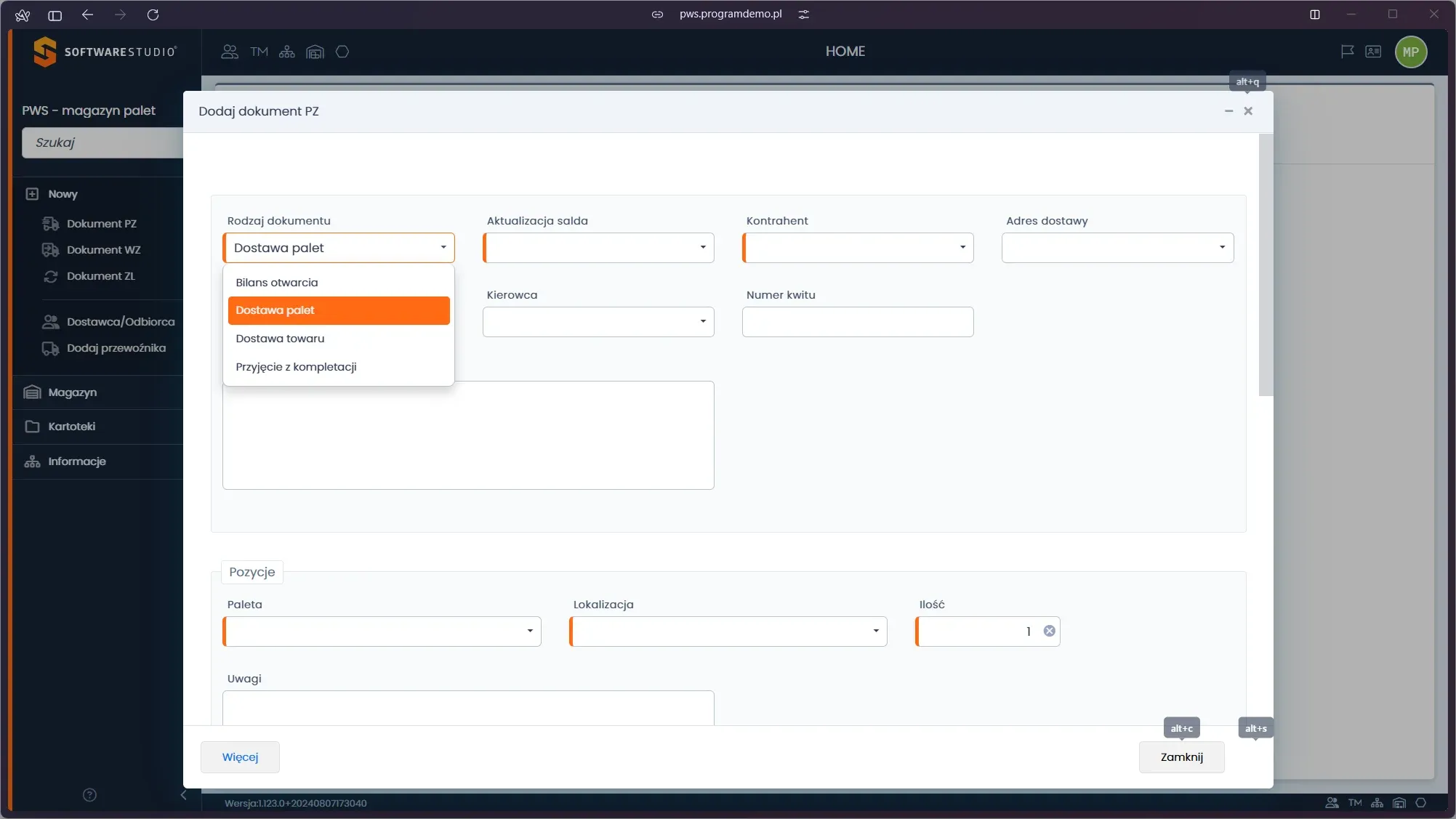Open the site settings sliders icon
Screen dimensions: 1456x819
coord(803,15)
